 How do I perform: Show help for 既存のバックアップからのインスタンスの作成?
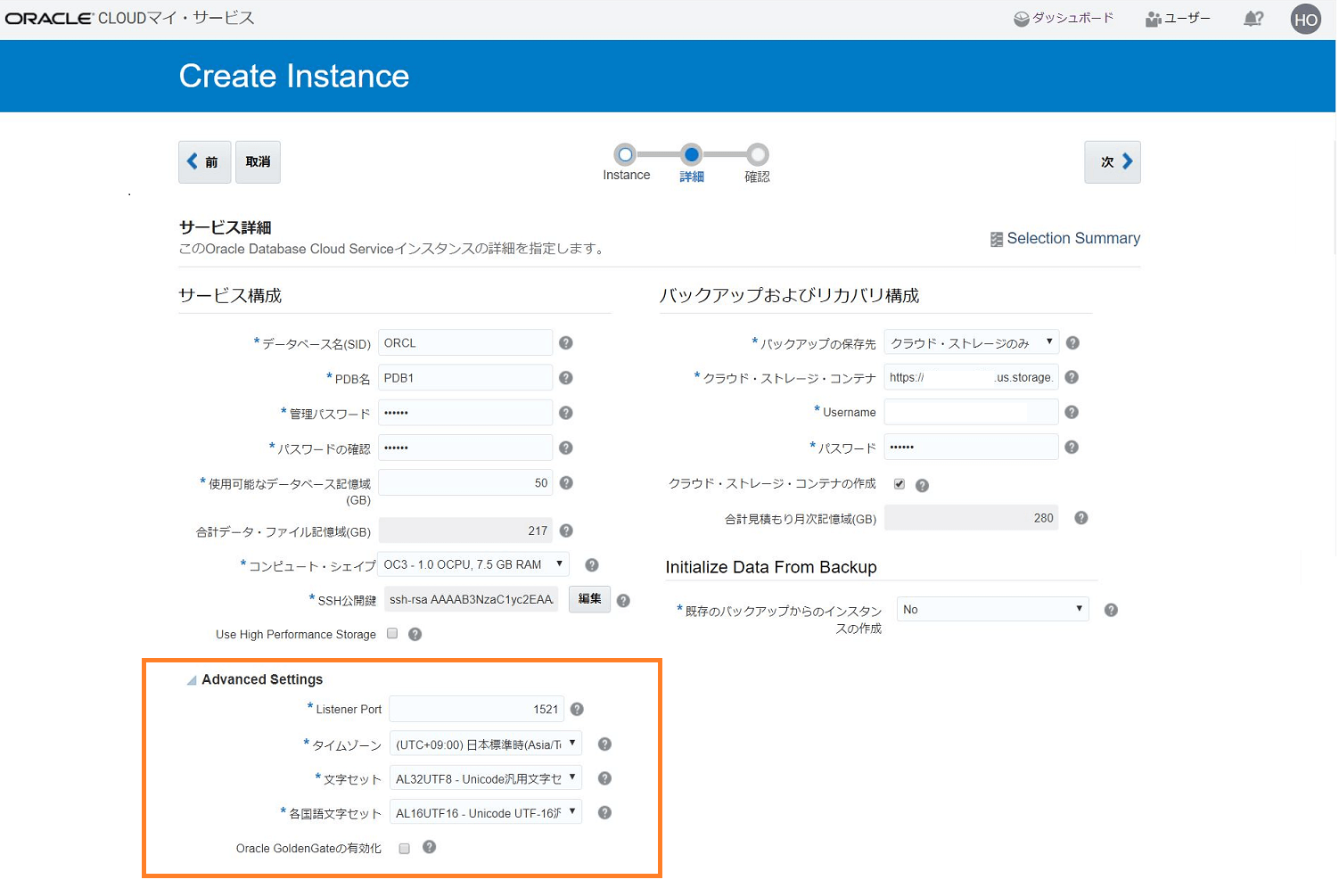(1111, 610)
